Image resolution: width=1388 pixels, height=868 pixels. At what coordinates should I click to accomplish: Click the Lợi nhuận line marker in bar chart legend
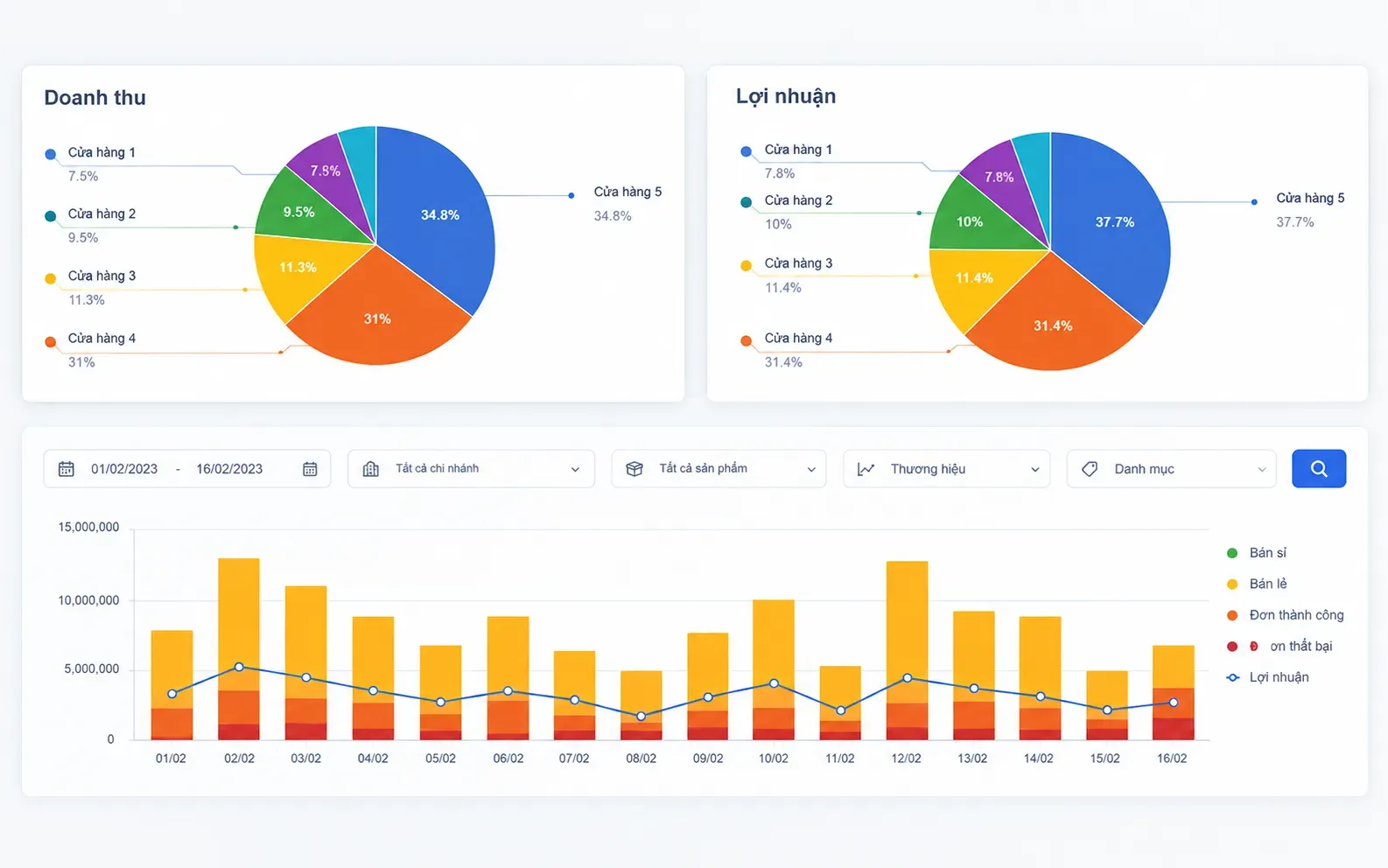[x=1233, y=677]
